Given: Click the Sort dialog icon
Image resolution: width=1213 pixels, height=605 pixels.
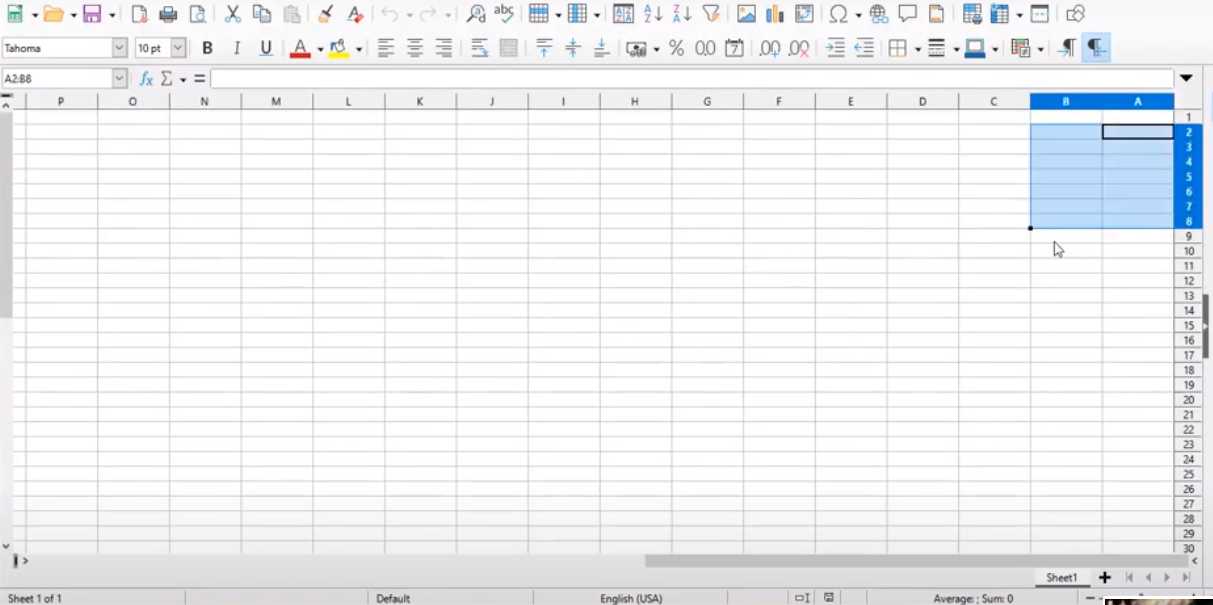Looking at the screenshot, I should (623, 14).
